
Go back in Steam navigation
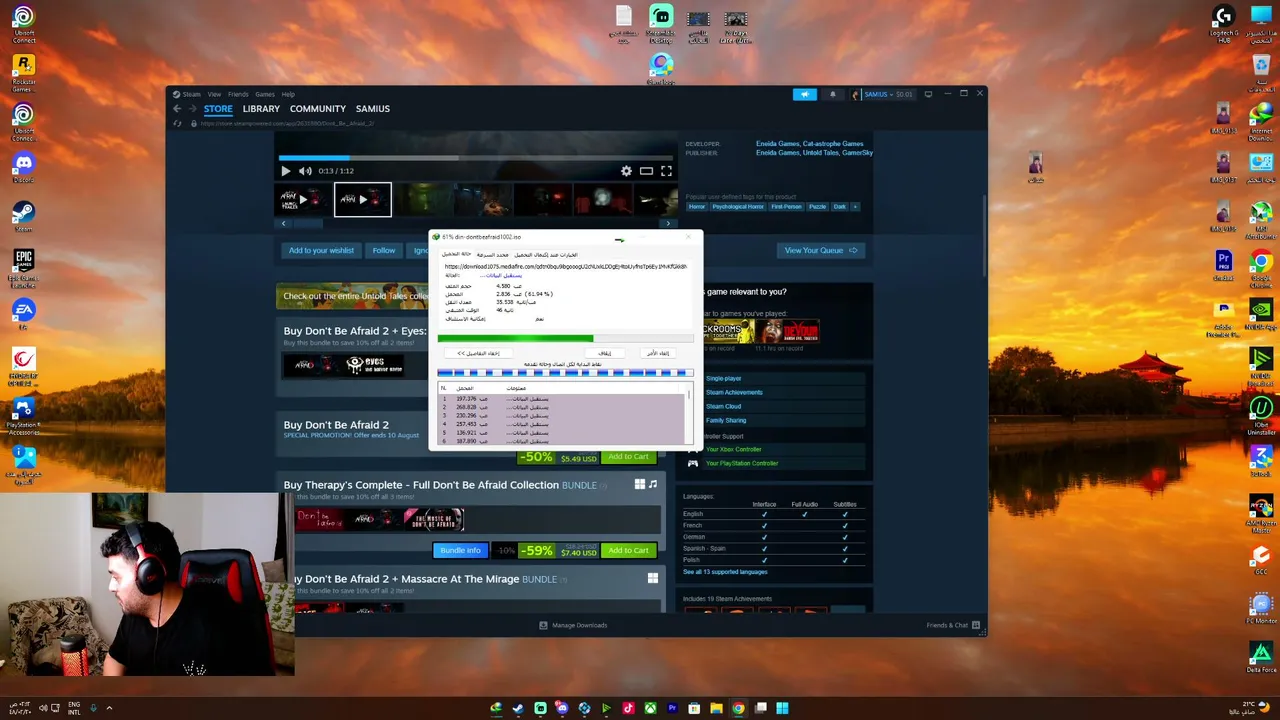click(x=178, y=109)
